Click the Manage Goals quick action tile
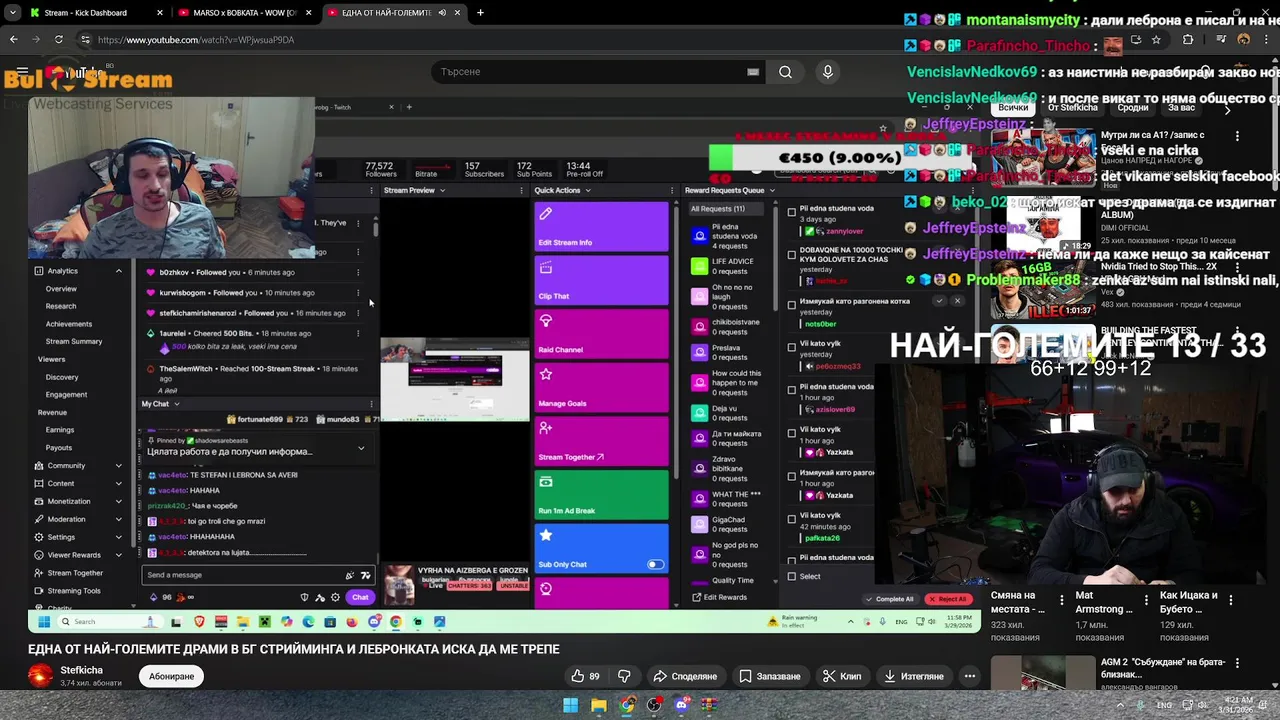The height and width of the screenshot is (720, 1280). (x=601, y=388)
